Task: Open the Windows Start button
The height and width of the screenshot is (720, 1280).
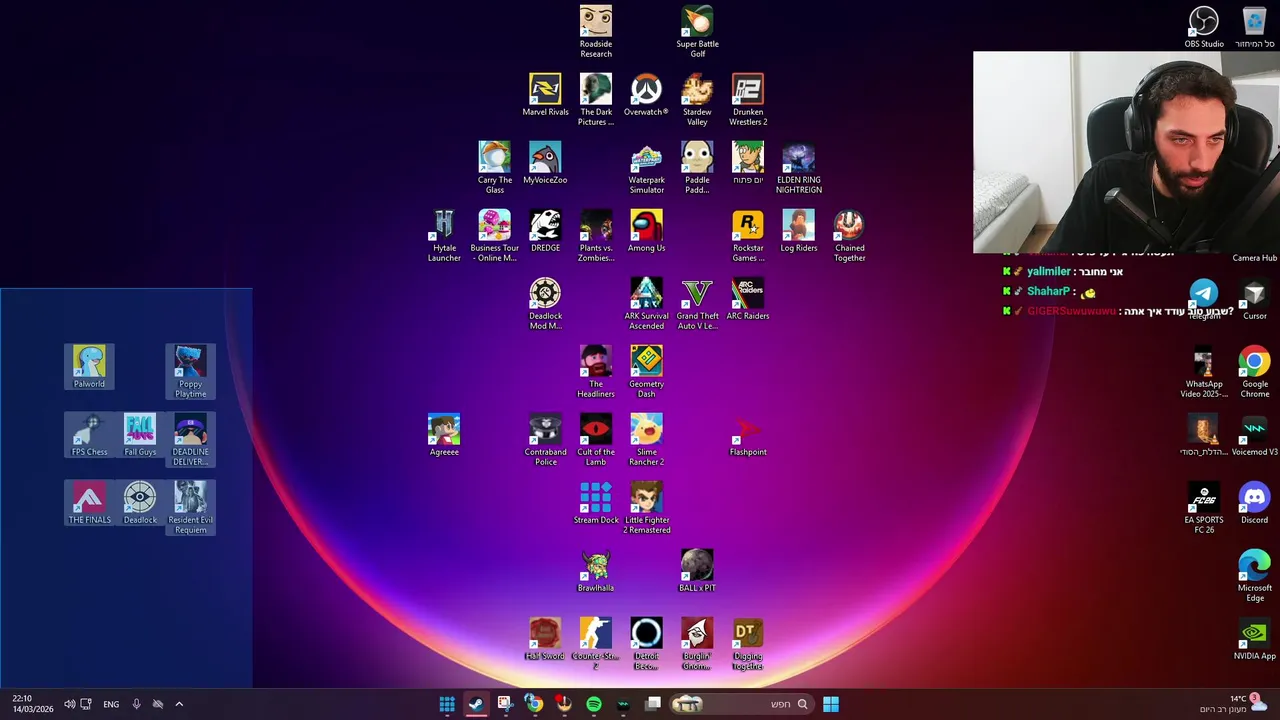Action: 831,704
